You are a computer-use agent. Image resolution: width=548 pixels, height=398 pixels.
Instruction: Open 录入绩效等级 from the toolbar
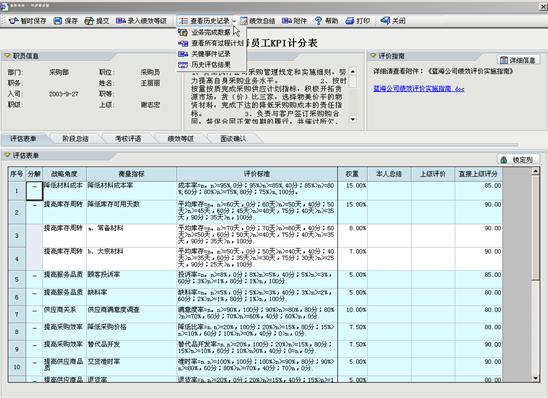click(x=141, y=21)
